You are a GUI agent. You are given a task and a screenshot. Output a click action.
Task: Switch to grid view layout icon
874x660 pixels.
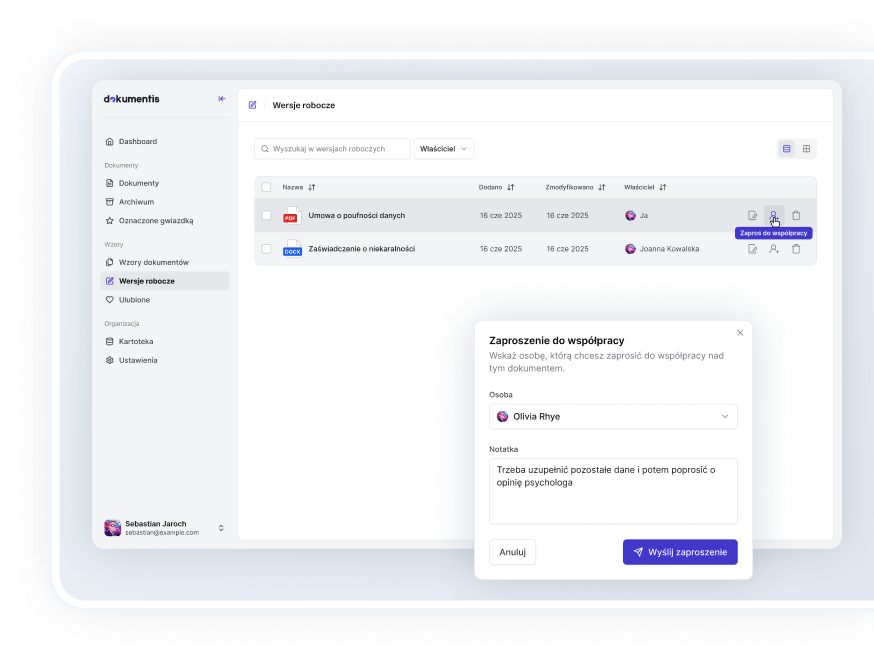(807, 149)
